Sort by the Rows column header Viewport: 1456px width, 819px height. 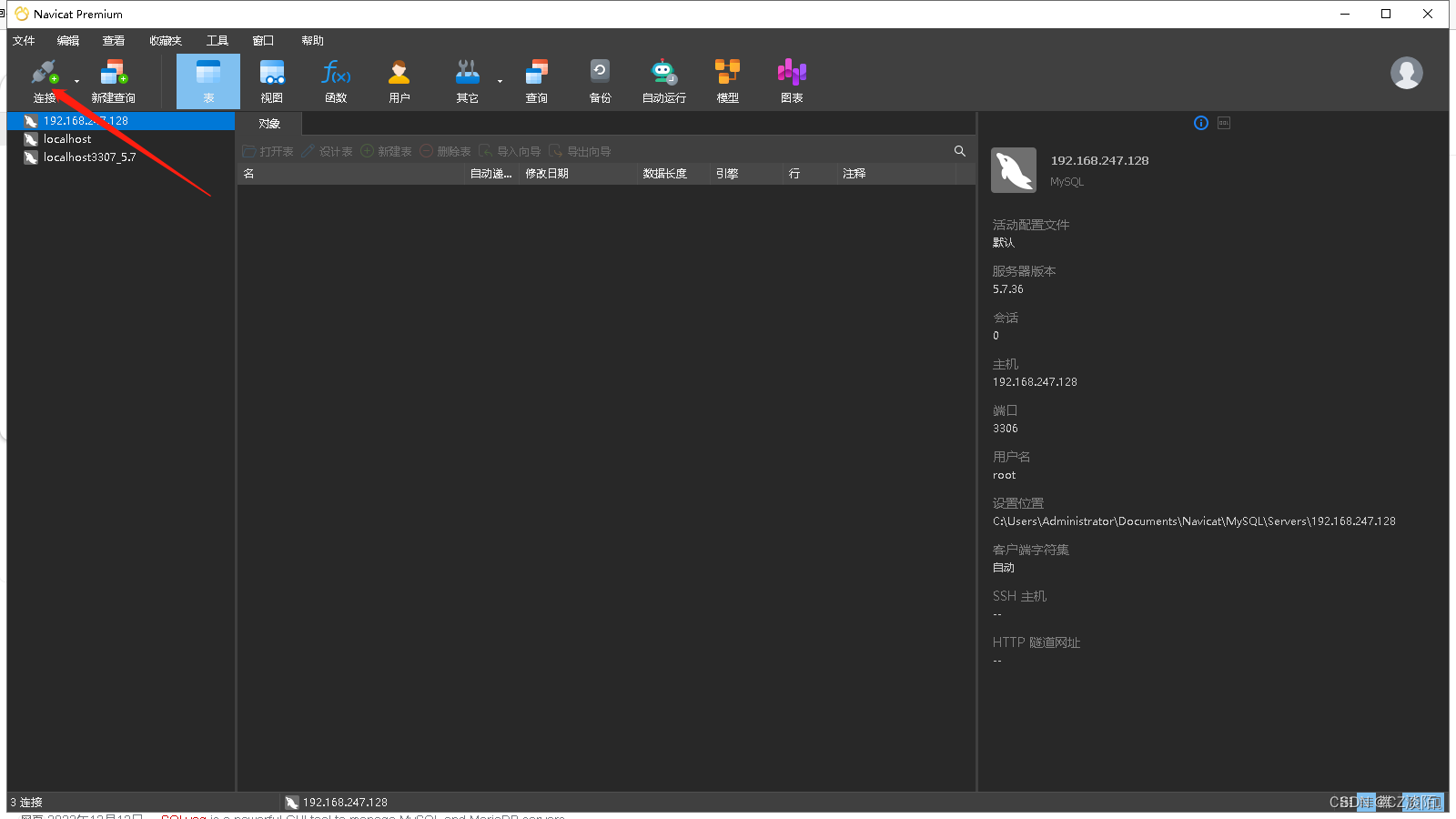(810, 174)
